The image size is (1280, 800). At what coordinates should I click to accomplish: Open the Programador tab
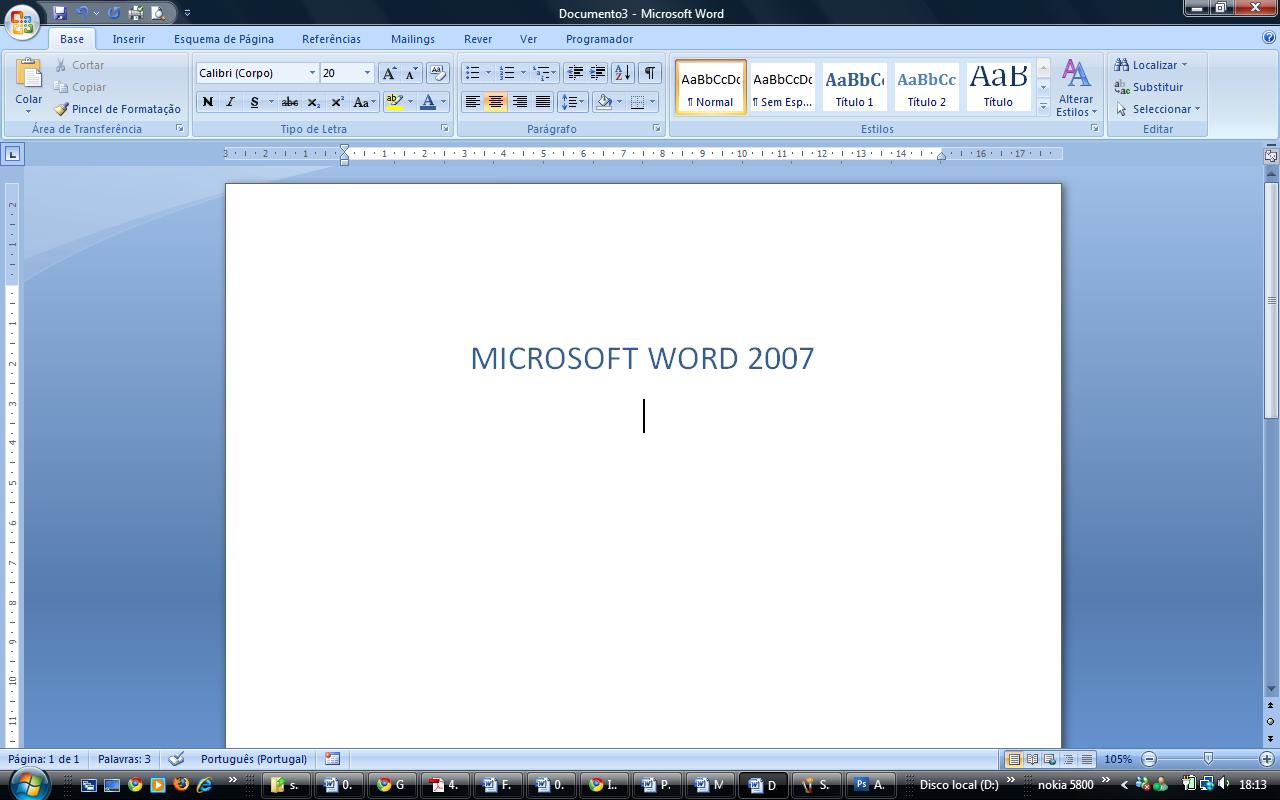[599, 39]
